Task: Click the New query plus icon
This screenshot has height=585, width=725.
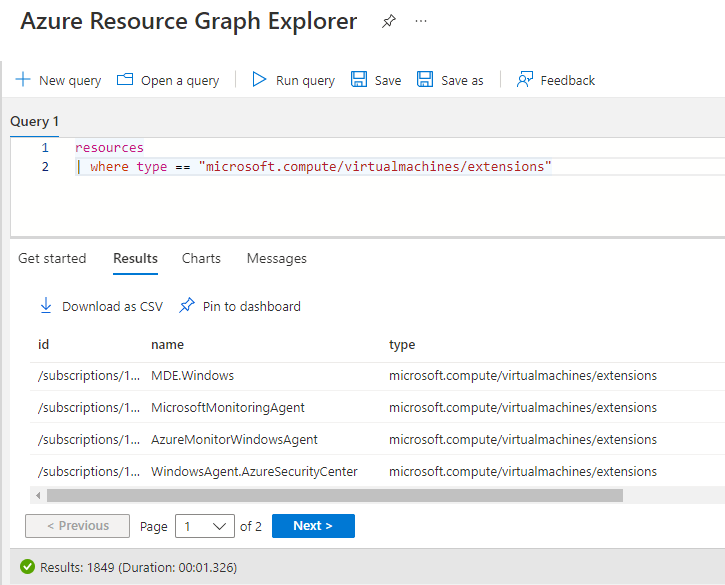Action: pyautogui.click(x=23, y=80)
